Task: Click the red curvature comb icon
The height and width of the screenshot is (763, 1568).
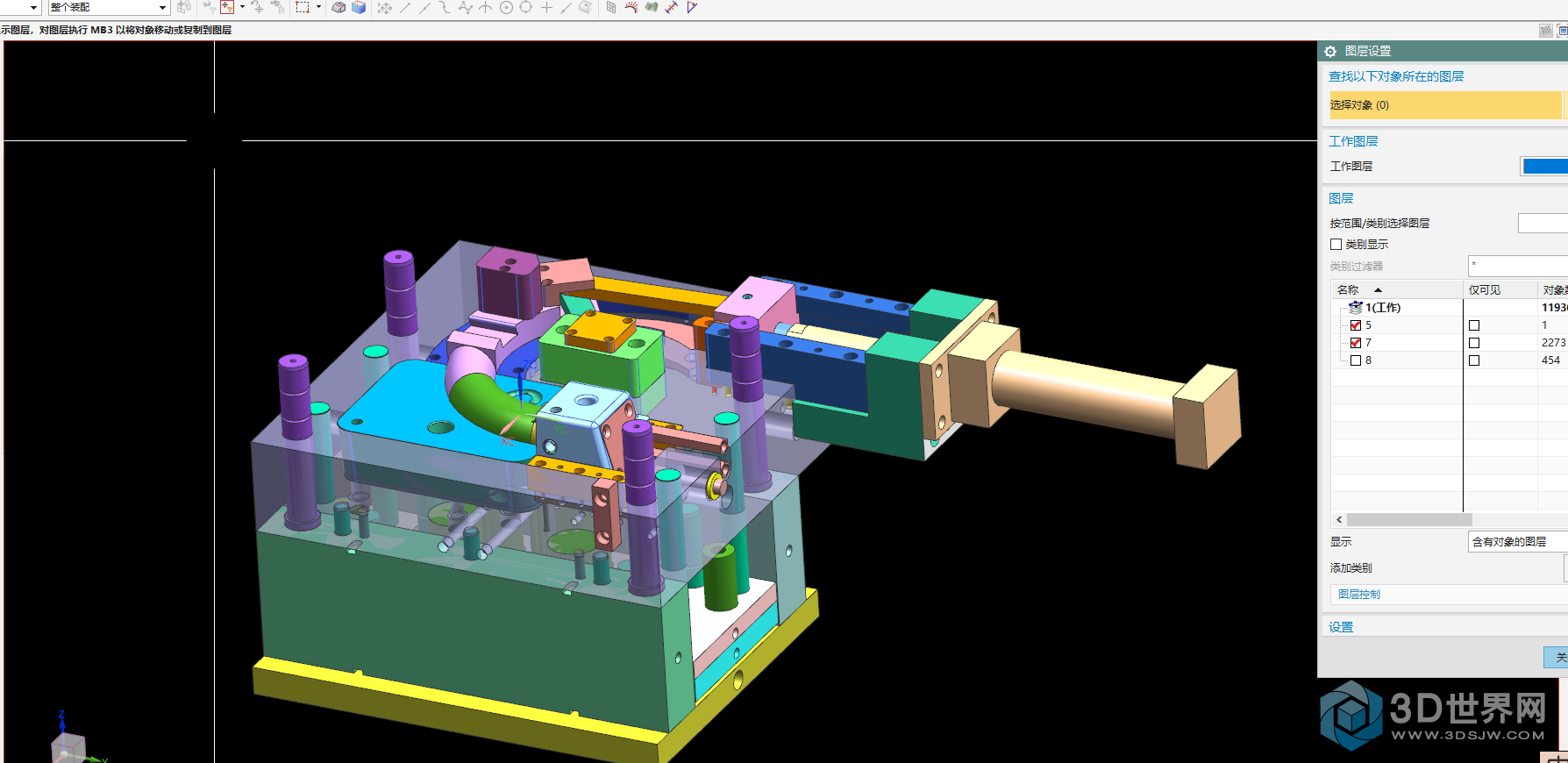Action: [x=631, y=7]
